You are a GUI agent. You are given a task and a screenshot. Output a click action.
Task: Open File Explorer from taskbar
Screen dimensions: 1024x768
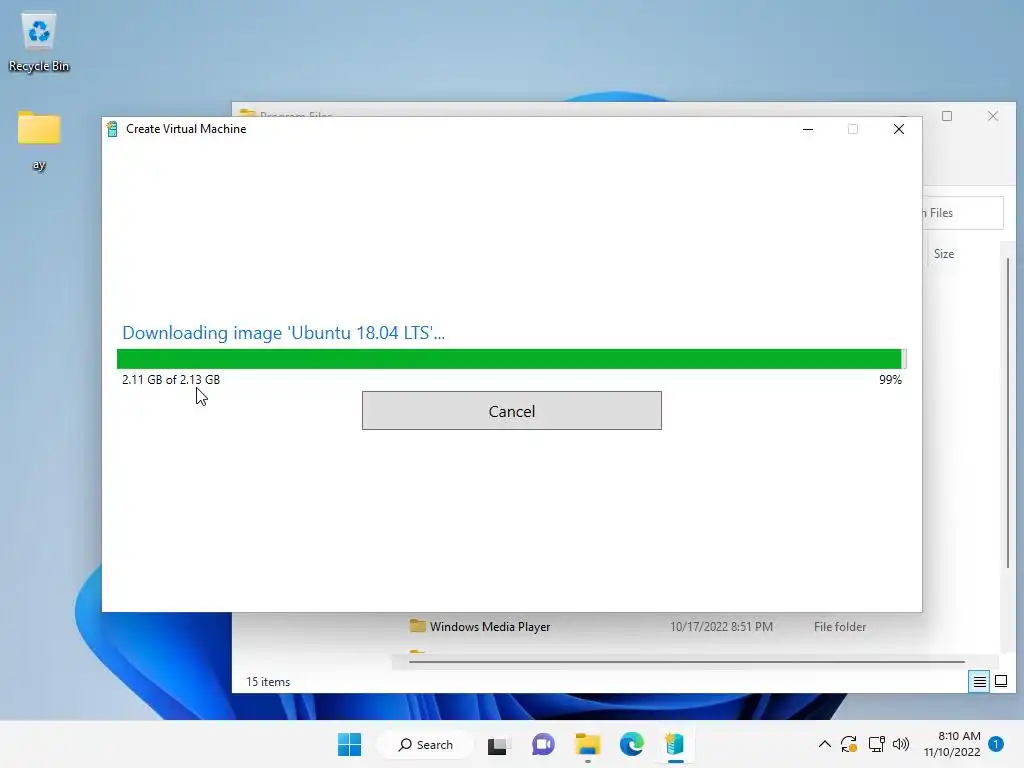pos(587,744)
